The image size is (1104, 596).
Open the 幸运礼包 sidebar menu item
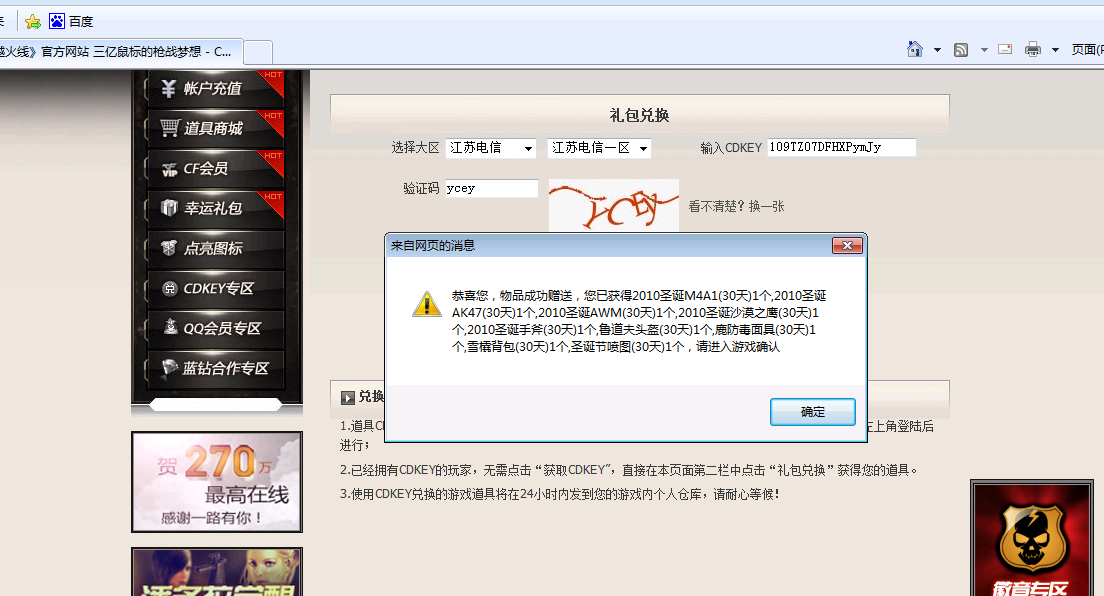(215, 209)
